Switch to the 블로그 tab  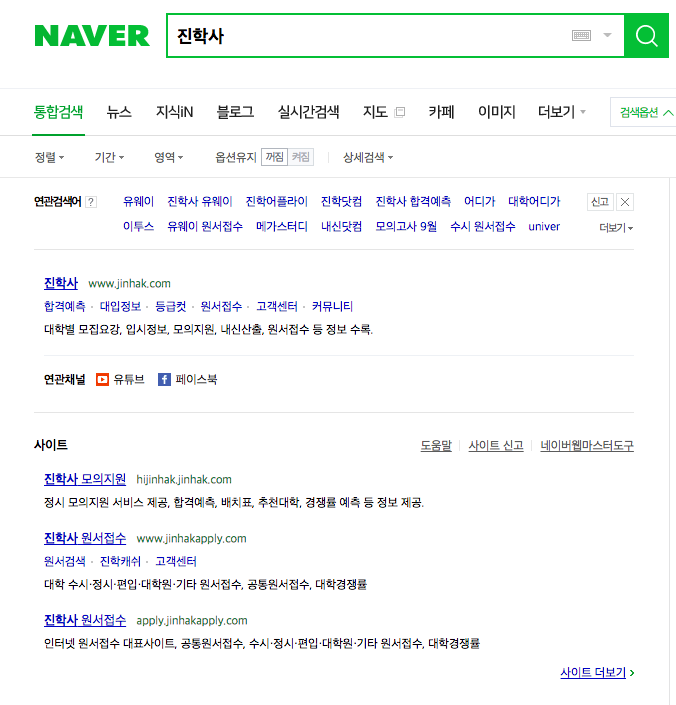[x=235, y=112]
